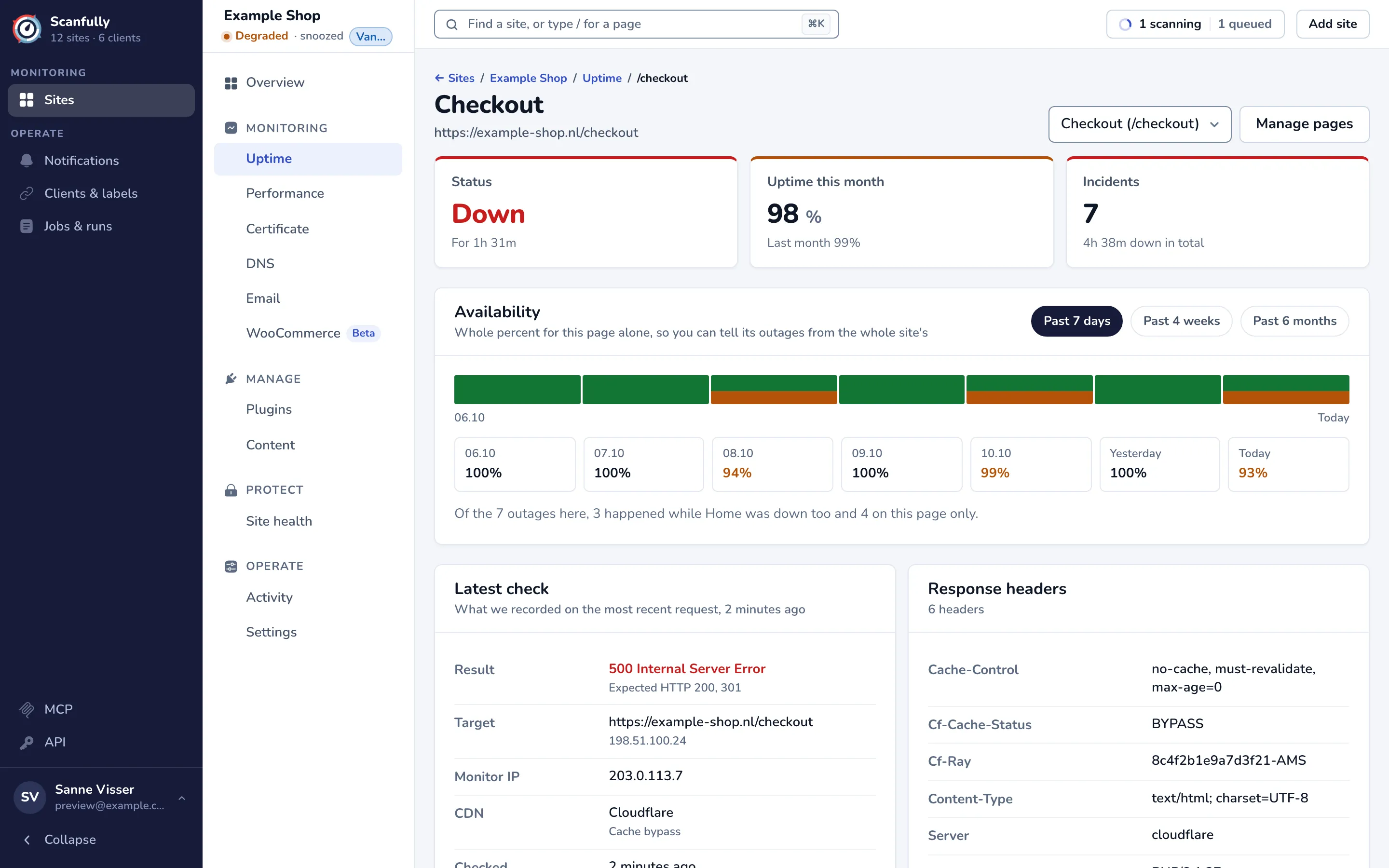Click the Manage section plug icon
The image size is (1389, 868).
[231, 379]
